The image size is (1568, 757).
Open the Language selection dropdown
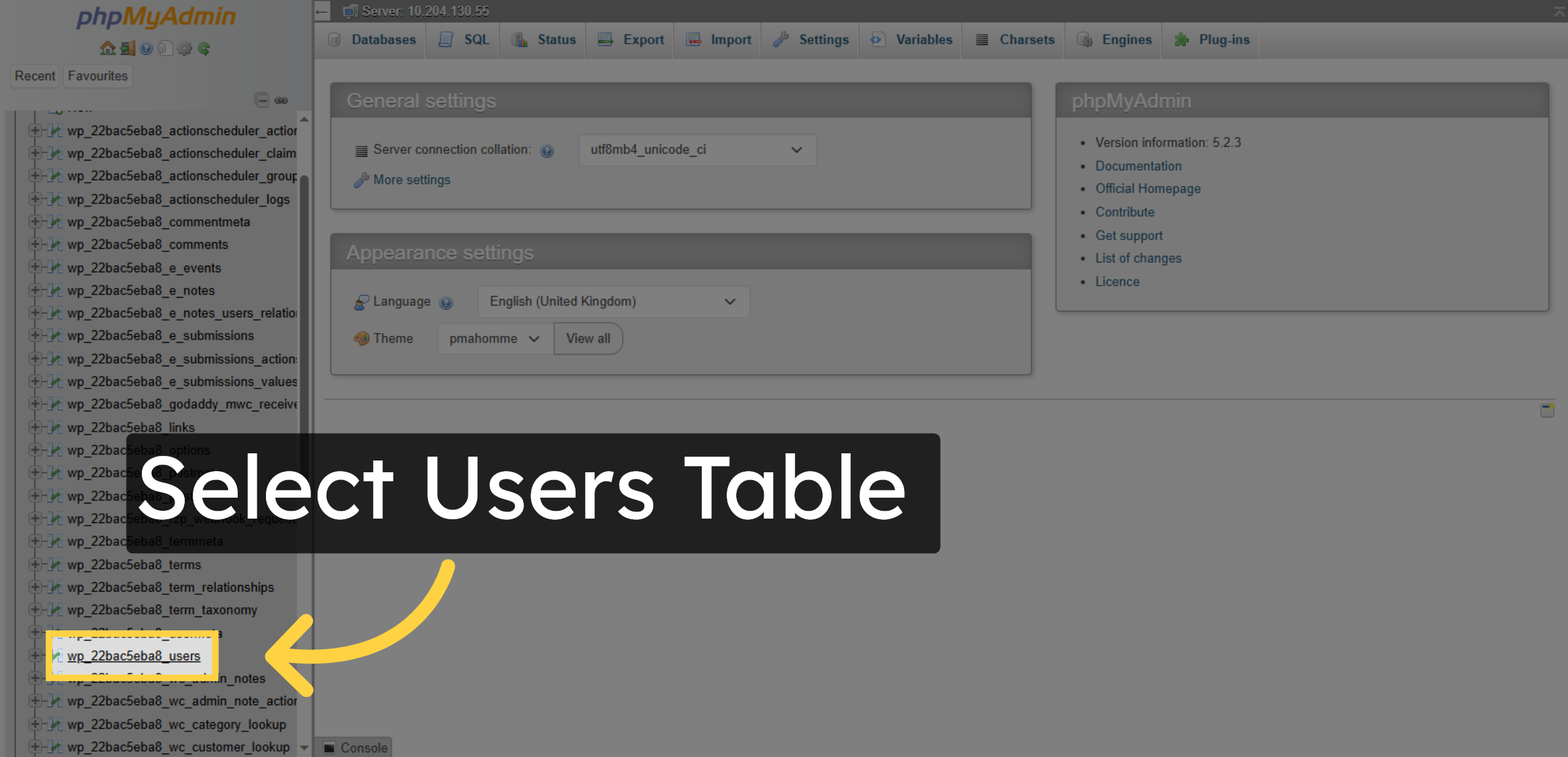pos(612,301)
